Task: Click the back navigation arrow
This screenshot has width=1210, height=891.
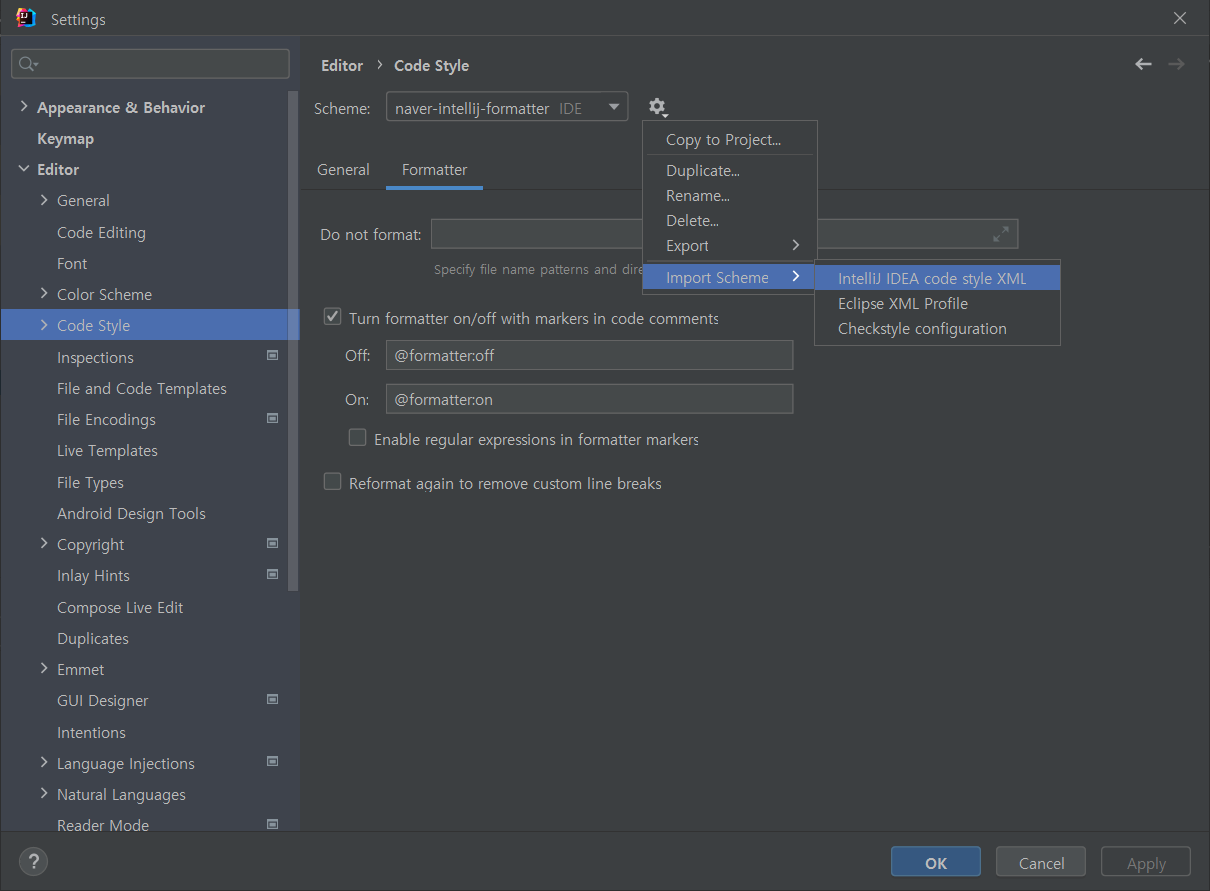Action: [1143, 64]
